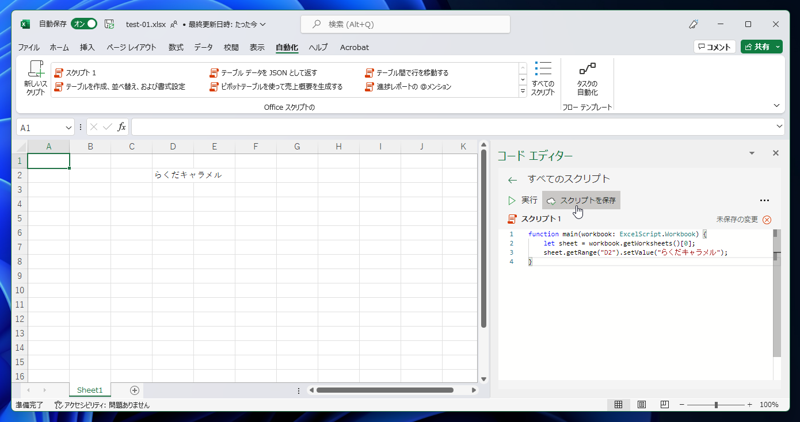Viewport: 800px width, 422px height.
Task: Run テーブルを作成、並べ替え、および書式設定 script
Action: [120, 87]
